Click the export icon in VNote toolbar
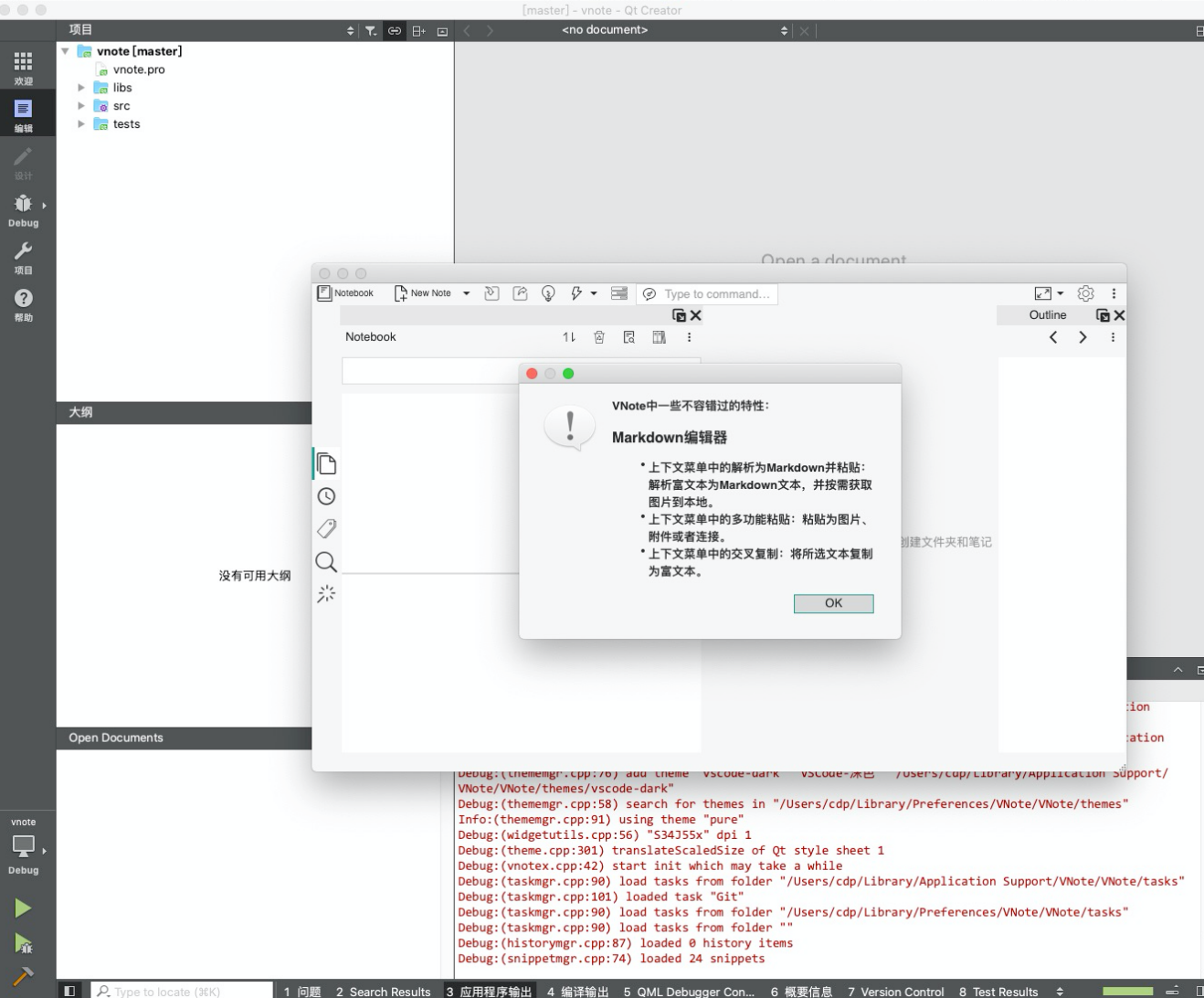 [520, 293]
